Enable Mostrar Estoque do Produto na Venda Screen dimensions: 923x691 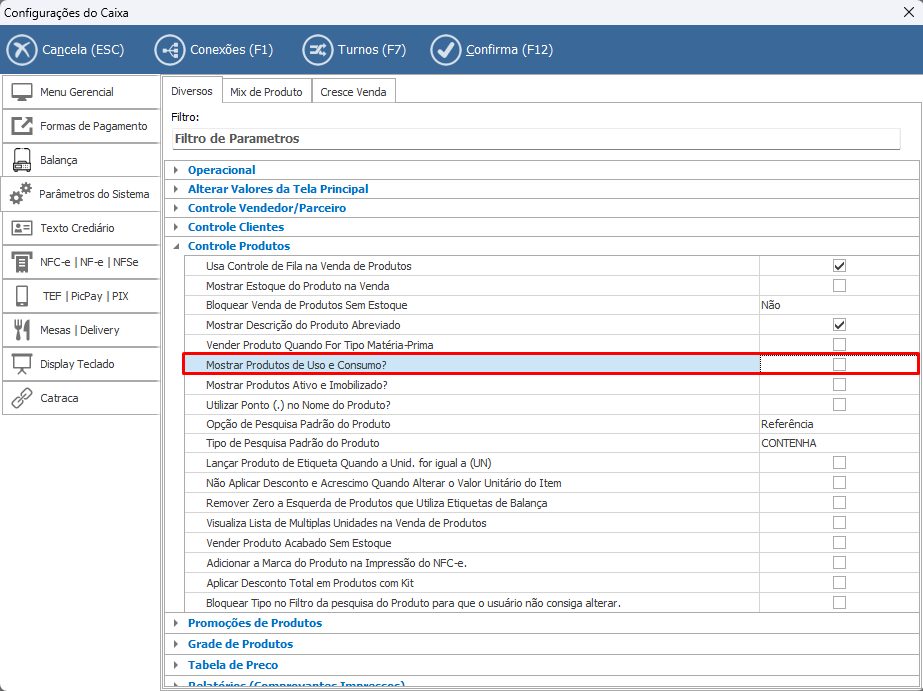click(839, 286)
